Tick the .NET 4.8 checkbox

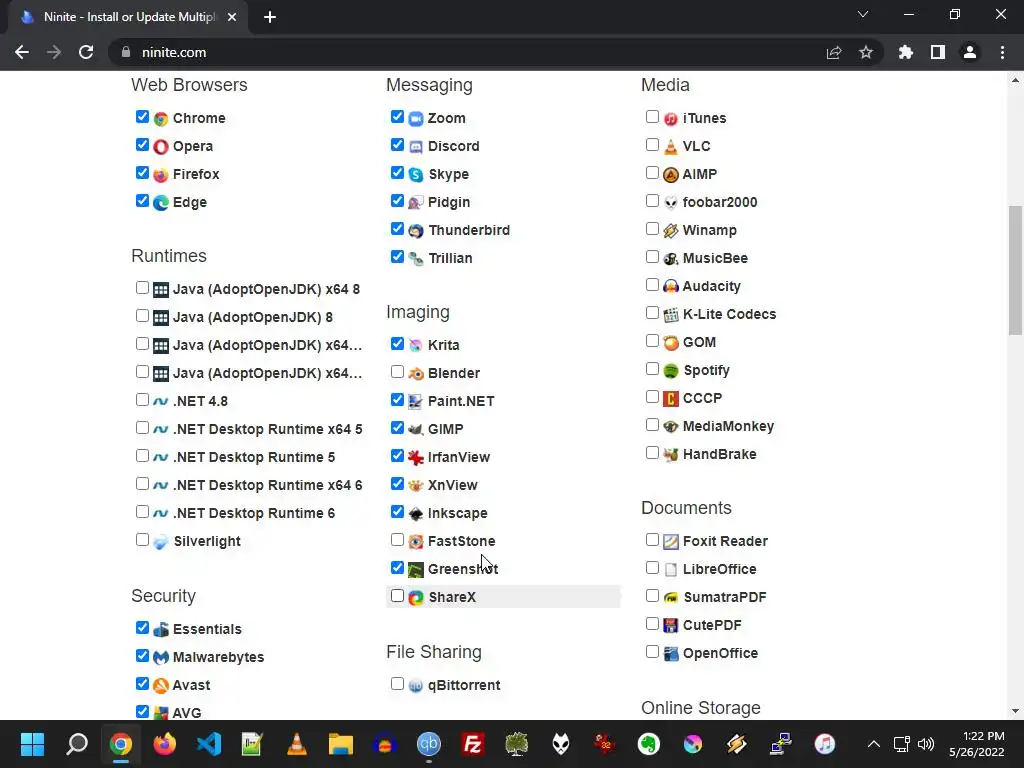(142, 400)
